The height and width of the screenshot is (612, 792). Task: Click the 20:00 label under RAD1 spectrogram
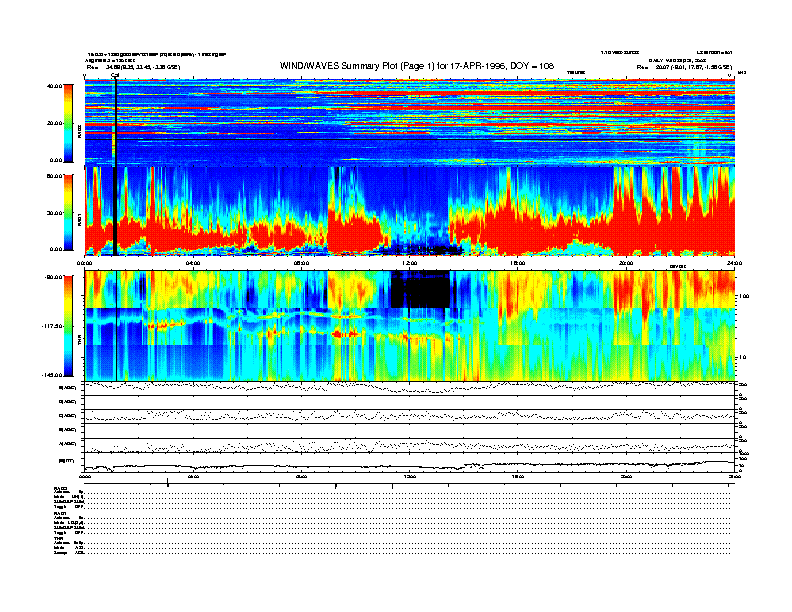coord(626,263)
